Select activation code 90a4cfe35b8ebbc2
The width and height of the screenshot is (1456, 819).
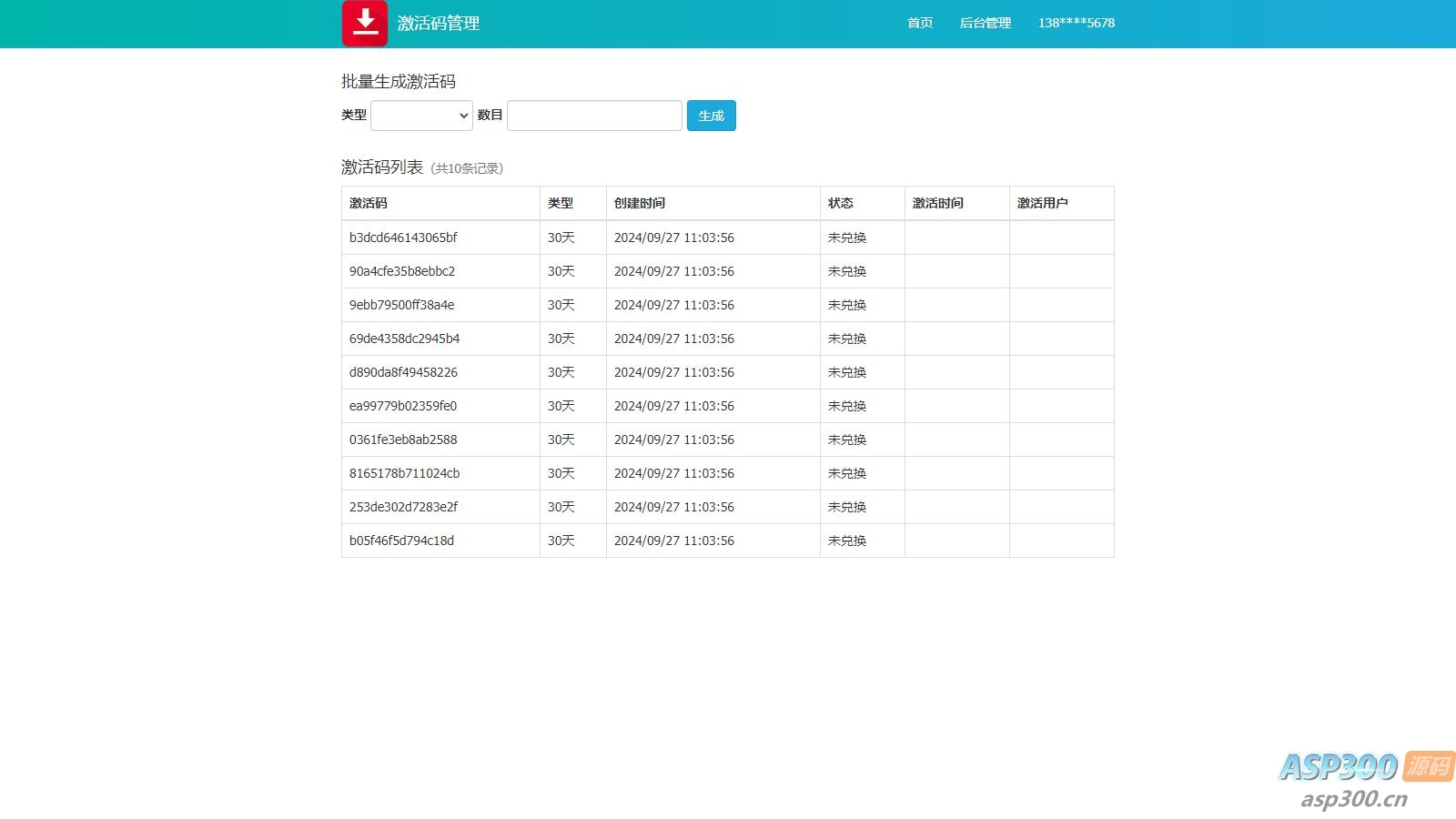403,271
